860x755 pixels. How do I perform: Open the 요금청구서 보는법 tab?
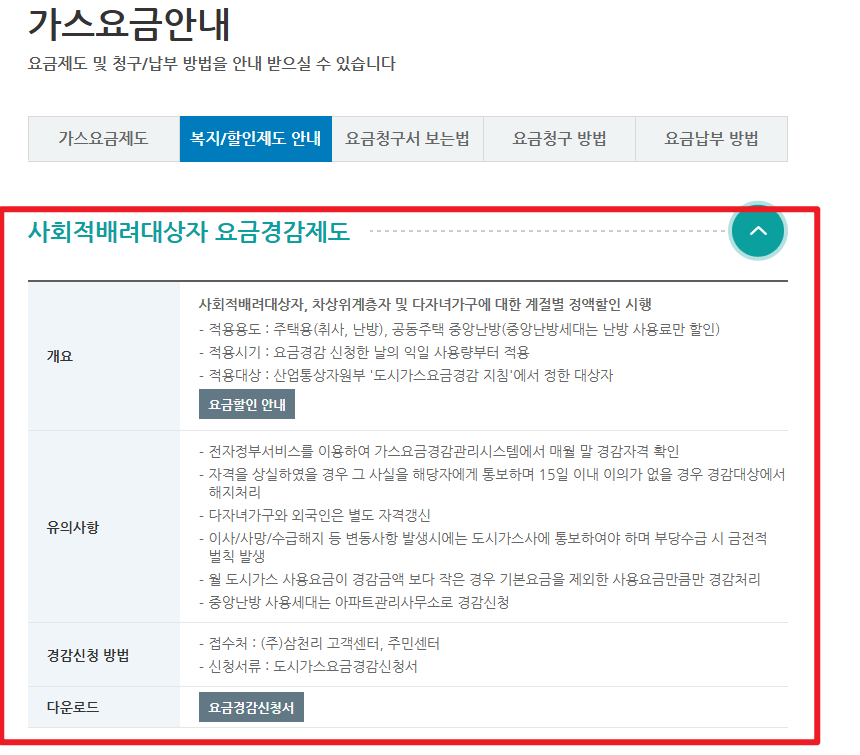pos(407,139)
